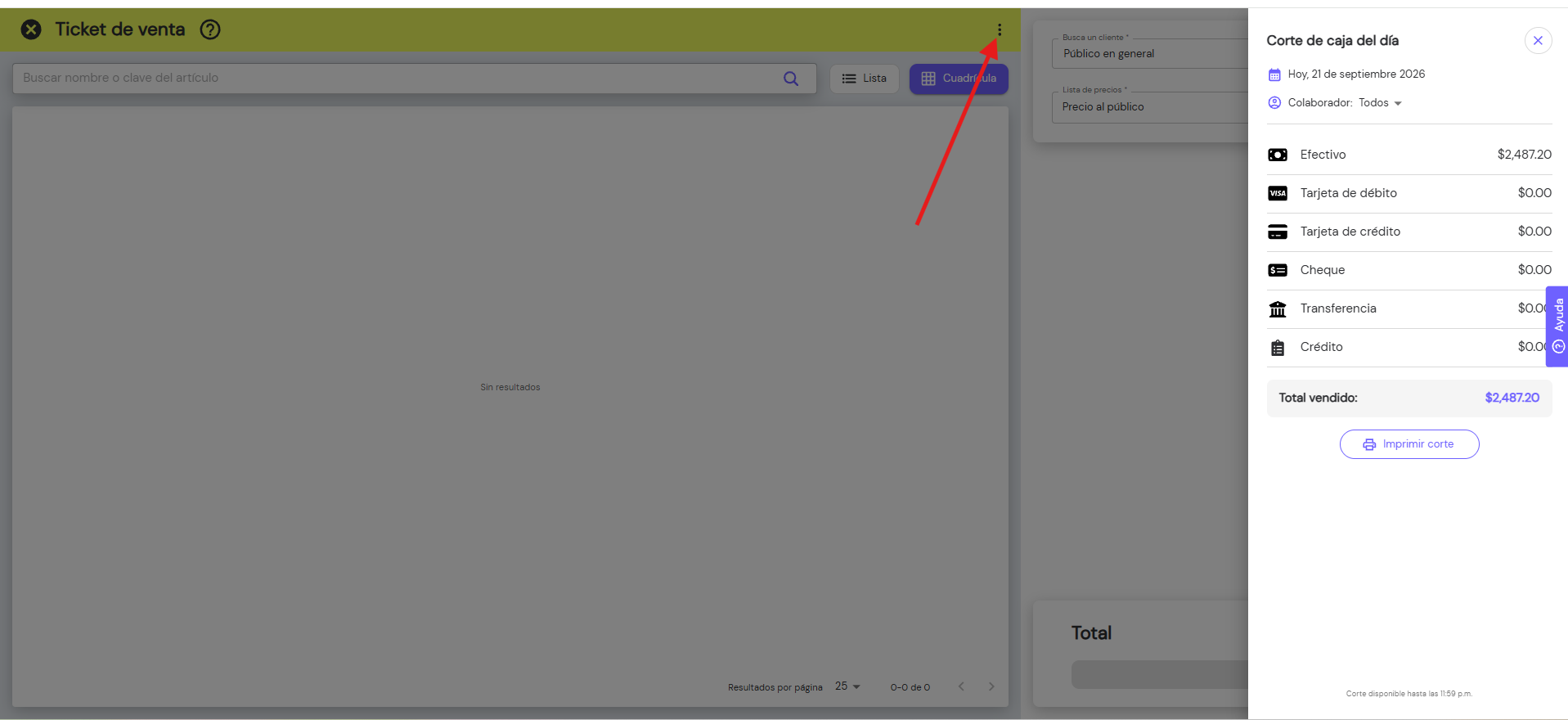1568x720 pixels.
Task: Click the Transferencia bank icon
Action: [1278, 308]
